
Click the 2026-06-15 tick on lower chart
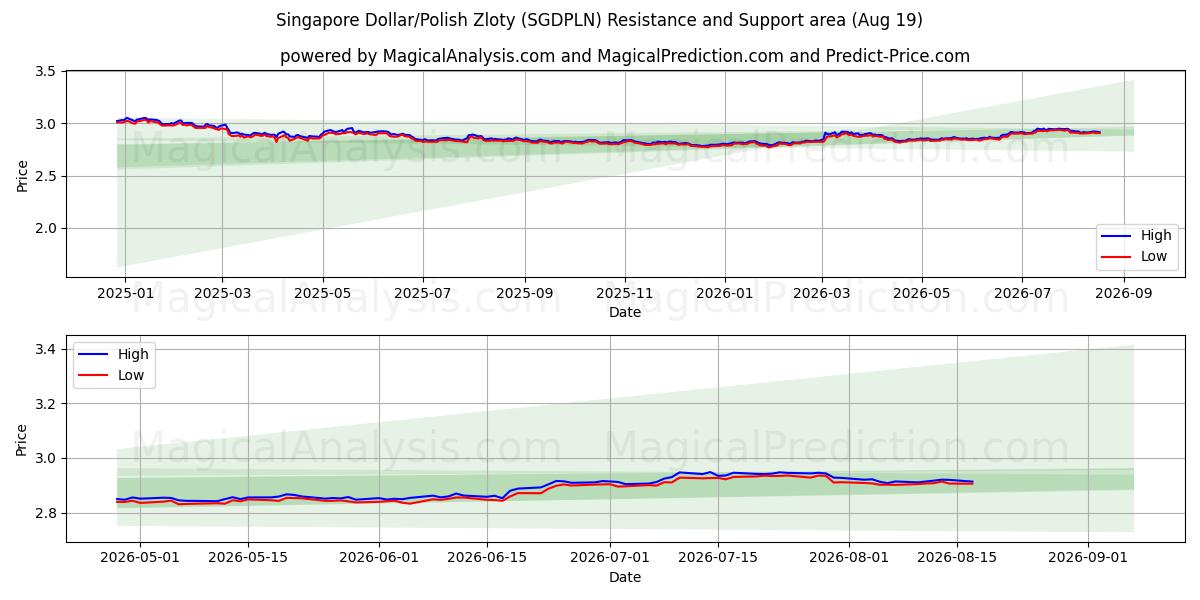click(x=487, y=559)
